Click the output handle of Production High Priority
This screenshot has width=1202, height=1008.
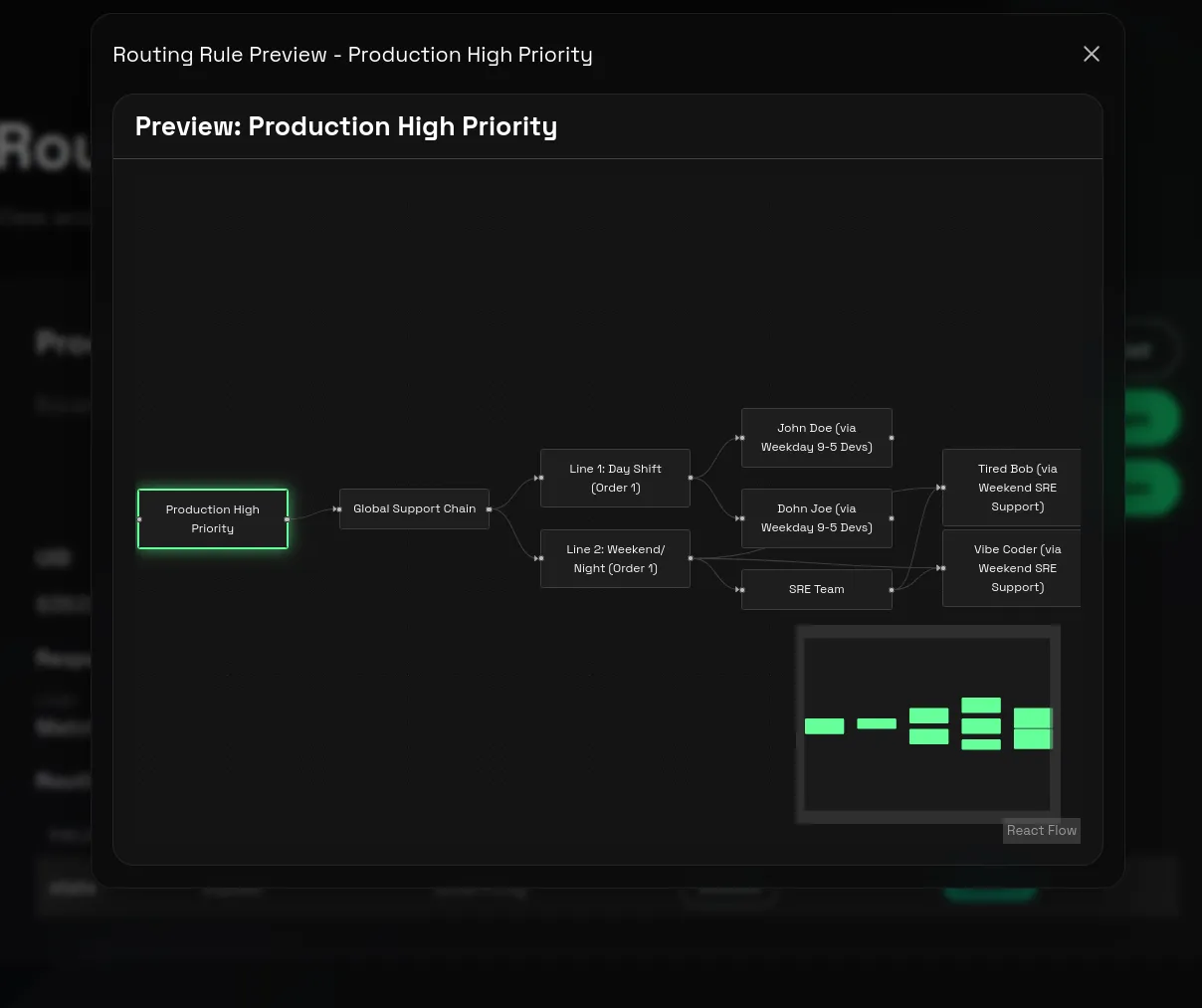[288, 519]
